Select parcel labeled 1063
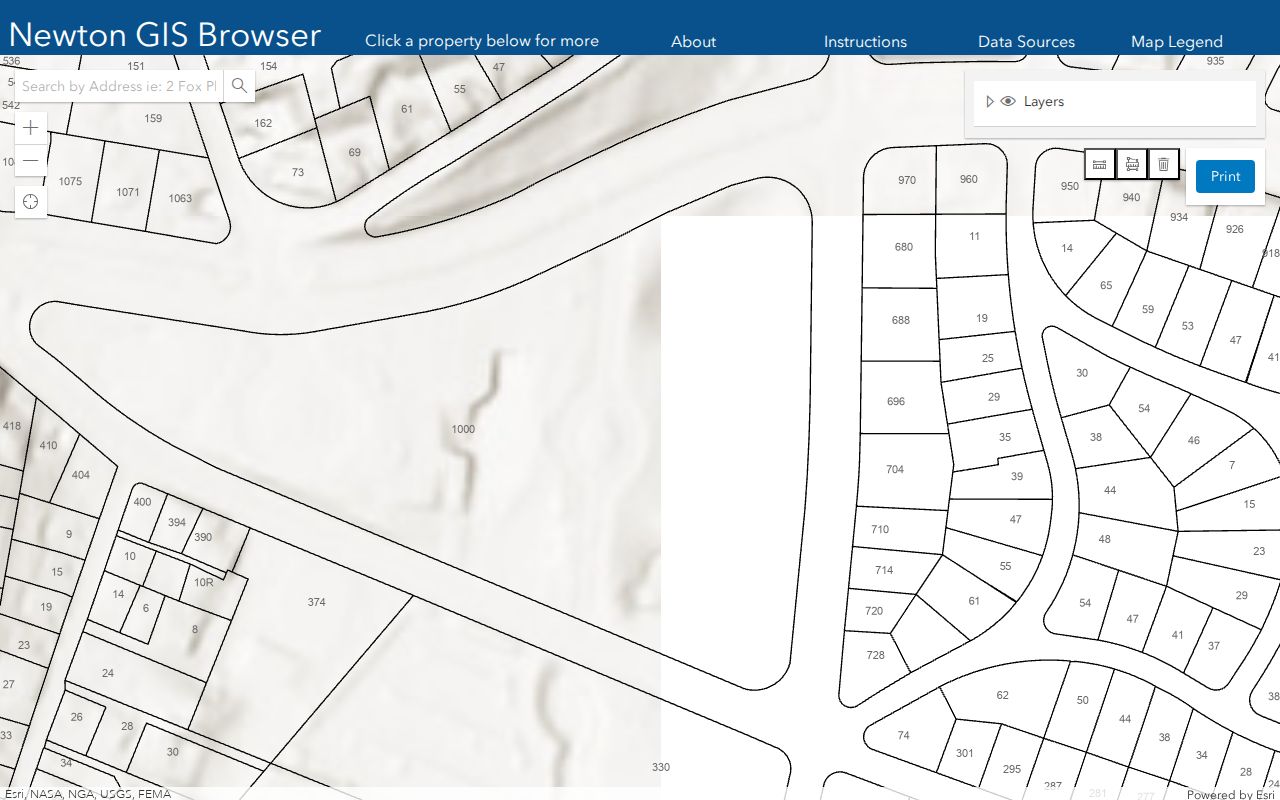Viewport: 1280px width, 800px height. pos(180,198)
